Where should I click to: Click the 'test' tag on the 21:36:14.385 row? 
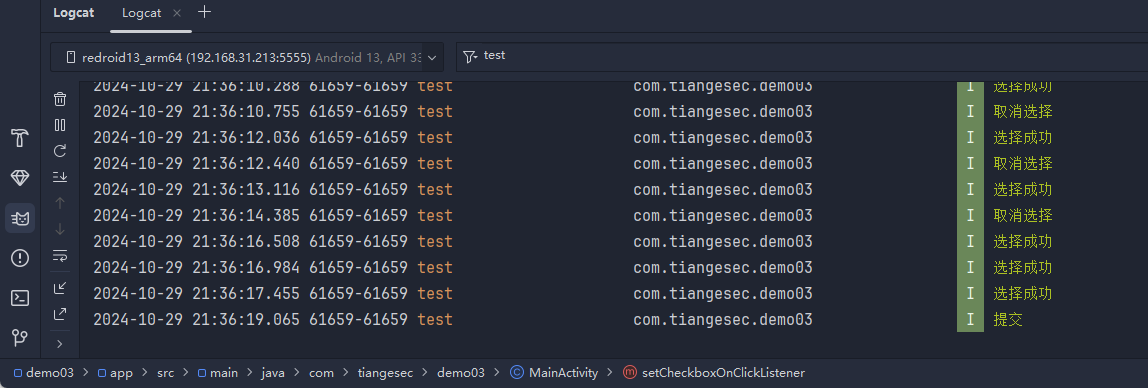(435, 215)
